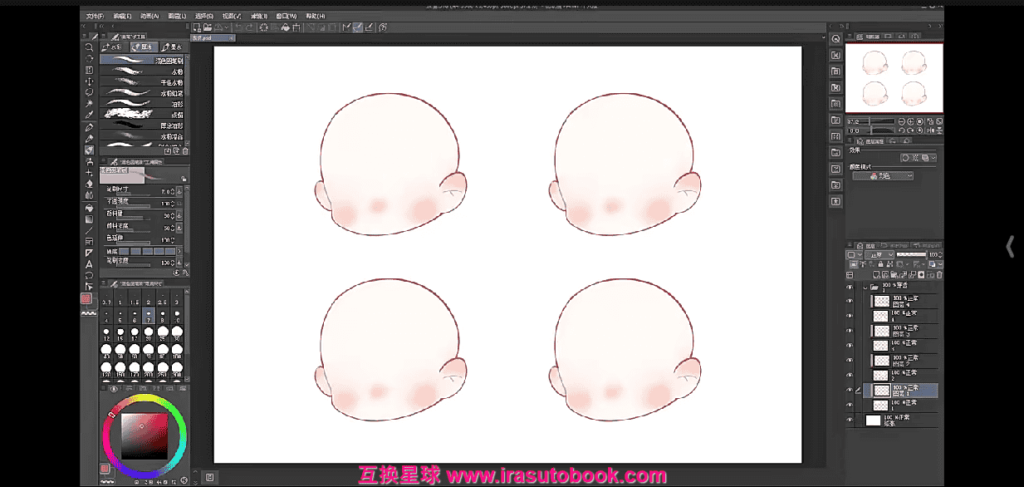
Task: Toggle the active snap to special ruler icon
Action: pos(357,27)
